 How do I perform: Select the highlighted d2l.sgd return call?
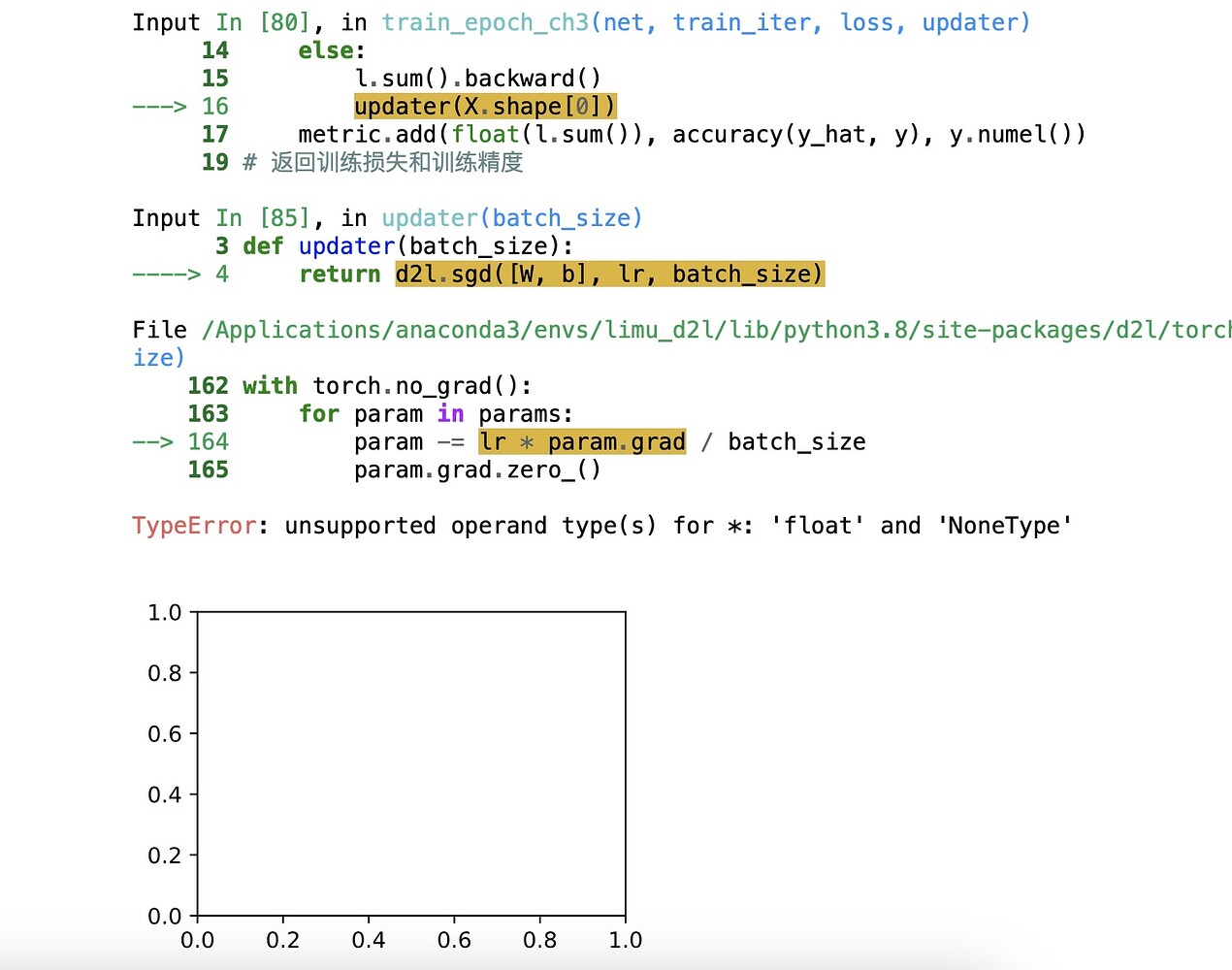pos(609,274)
